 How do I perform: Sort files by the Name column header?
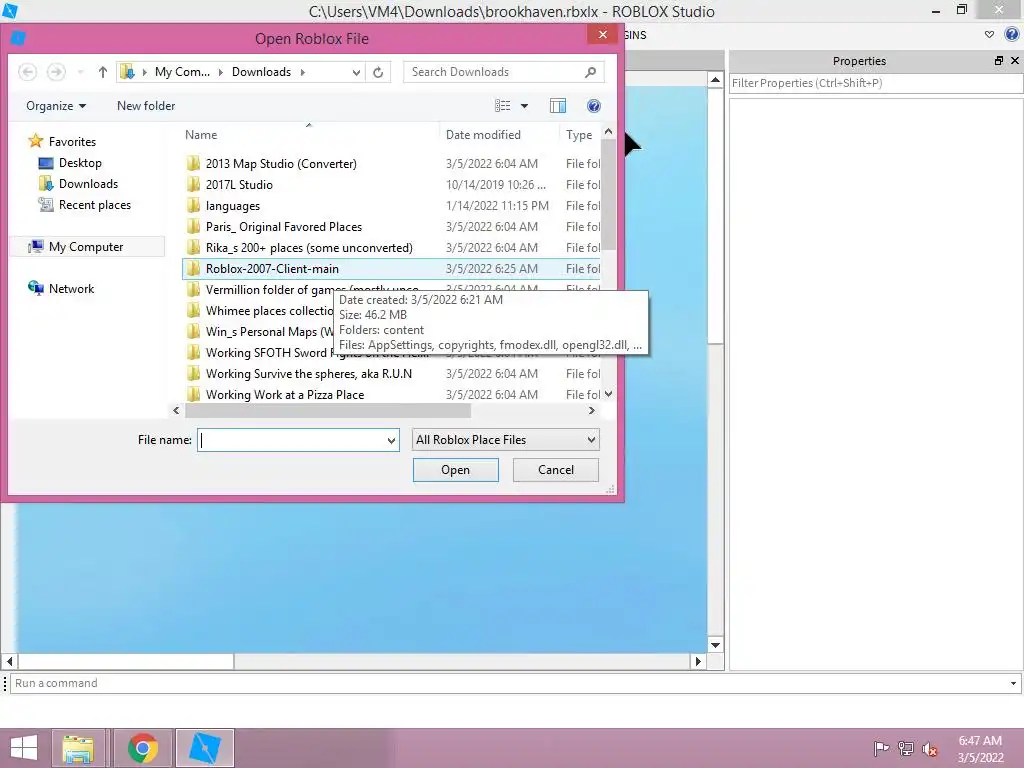pyautogui.click(x=201, y=135)
